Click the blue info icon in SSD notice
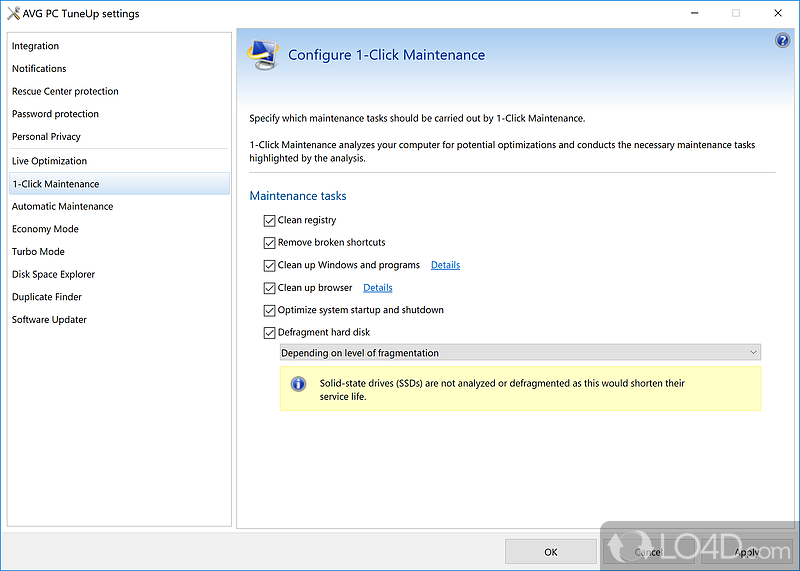The height and width of the screenshot is (571, 800). (298, 384)
